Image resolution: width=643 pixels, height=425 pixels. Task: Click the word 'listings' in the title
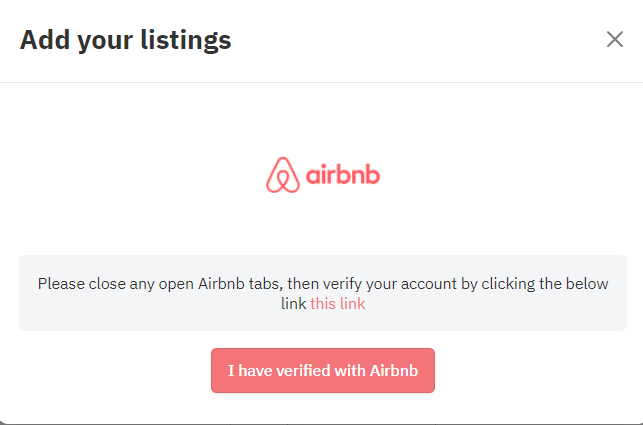pos(186,41)
